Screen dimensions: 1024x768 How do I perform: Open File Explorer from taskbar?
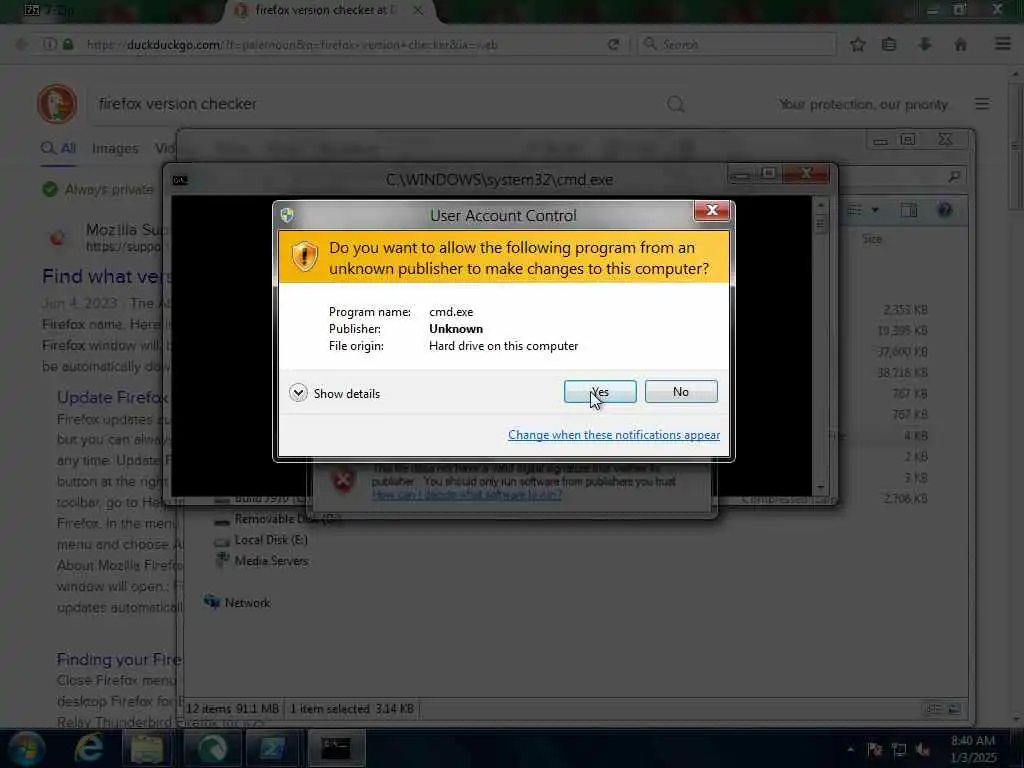pyautogui.click(x=146, y=748)
